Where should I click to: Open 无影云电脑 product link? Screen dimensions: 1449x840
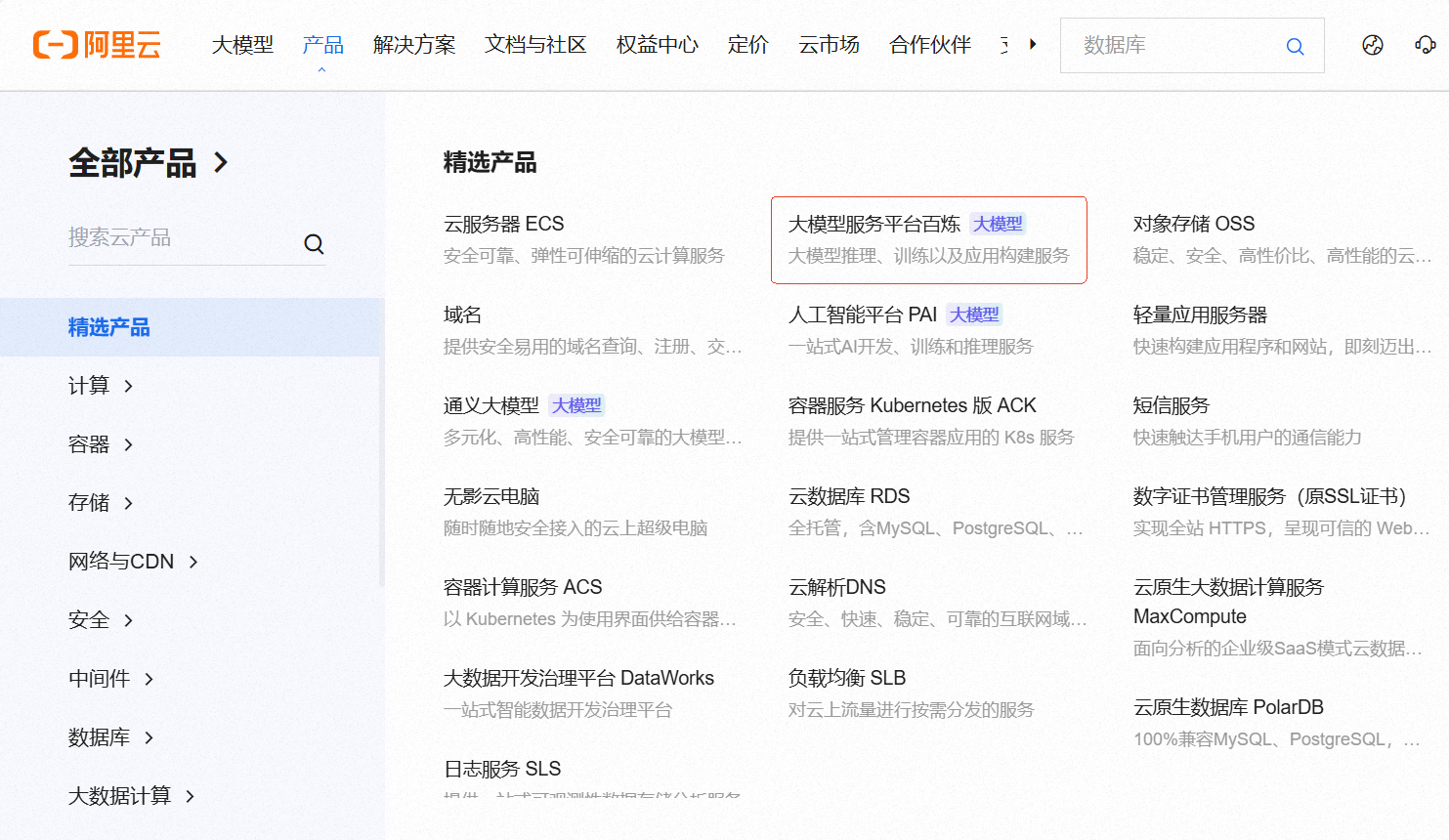(x=491, y=496)
